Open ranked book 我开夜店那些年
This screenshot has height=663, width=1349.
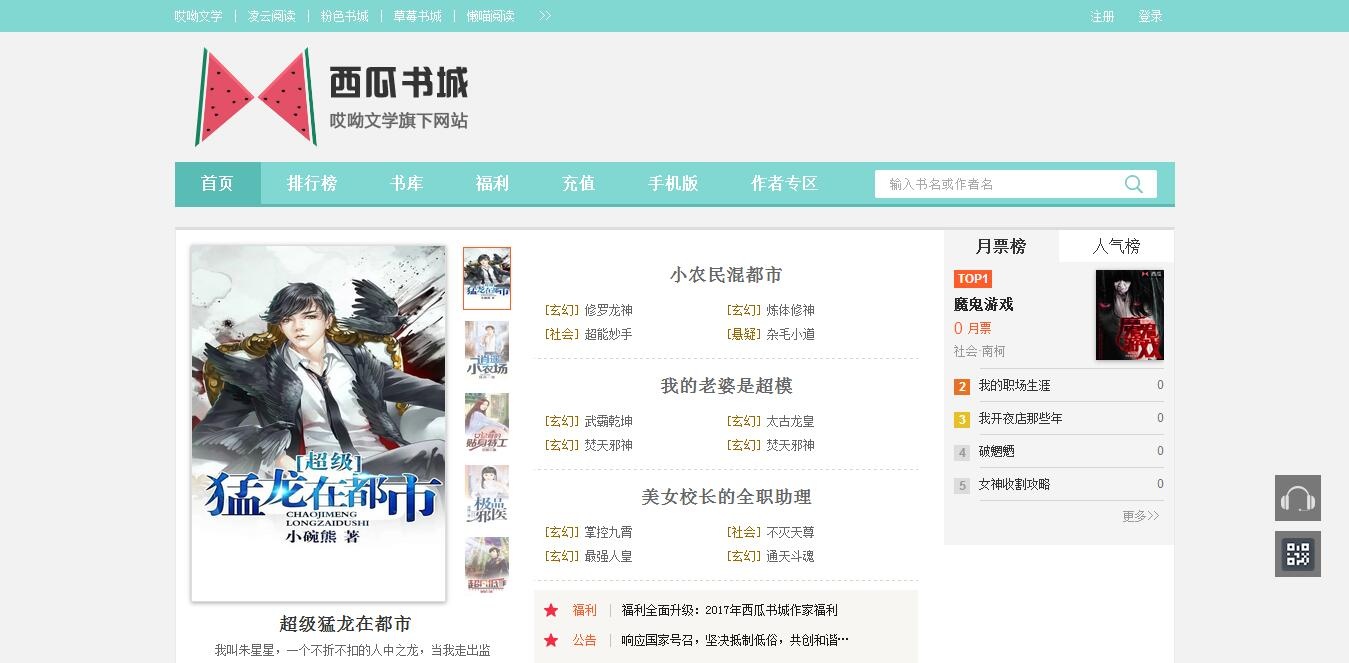coord(1021,418)
